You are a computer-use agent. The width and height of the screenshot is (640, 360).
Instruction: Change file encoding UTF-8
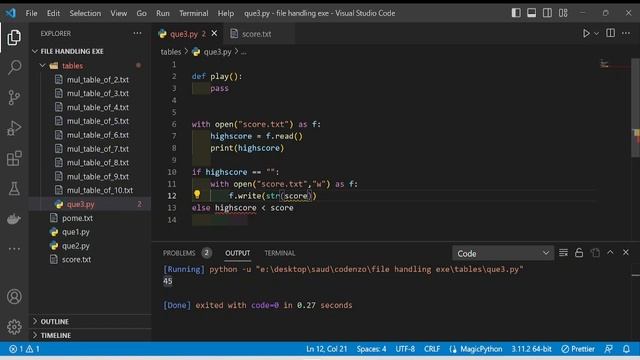pyautogui.click(x=405, y=349)
